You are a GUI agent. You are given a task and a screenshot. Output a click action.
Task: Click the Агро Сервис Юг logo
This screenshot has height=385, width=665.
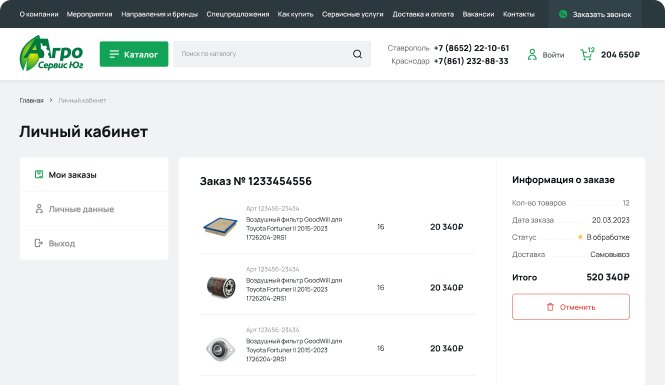[x=51, y=53]
